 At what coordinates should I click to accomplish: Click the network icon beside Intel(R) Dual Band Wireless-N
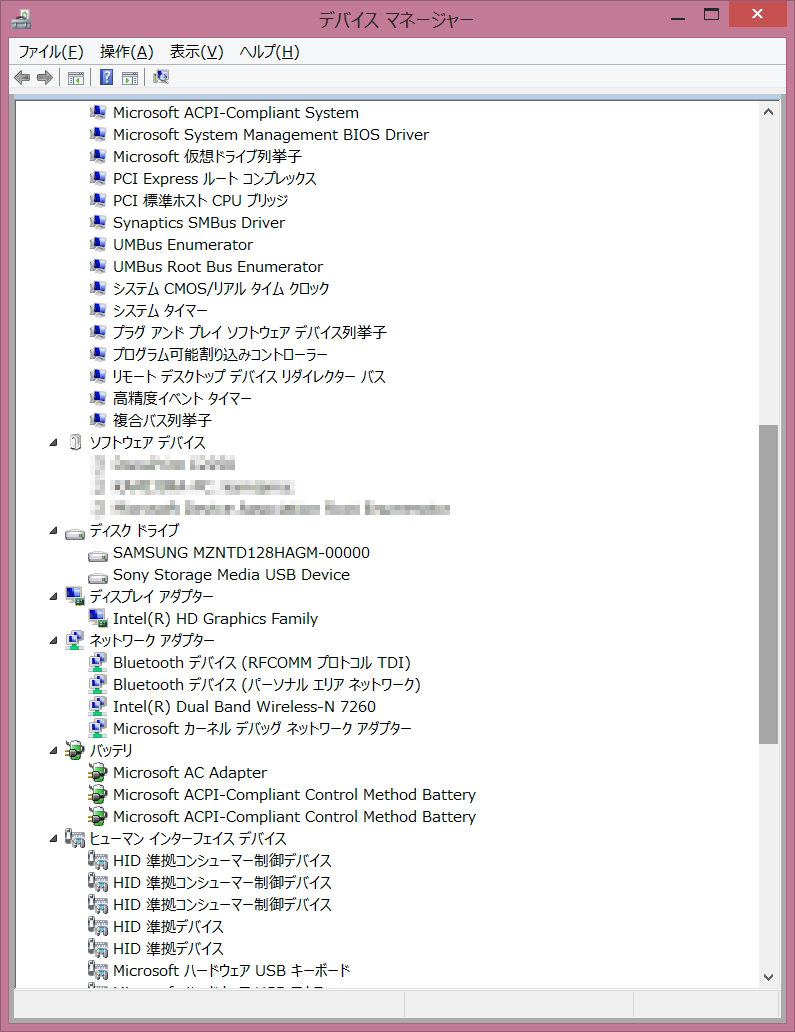click(97, 706)
